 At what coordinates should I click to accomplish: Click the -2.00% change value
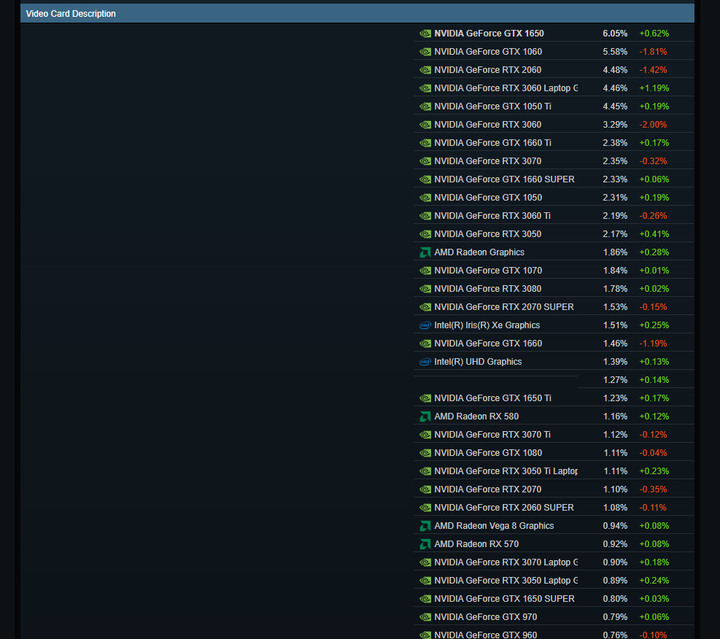pyautogui.click(x=653, y=125)
